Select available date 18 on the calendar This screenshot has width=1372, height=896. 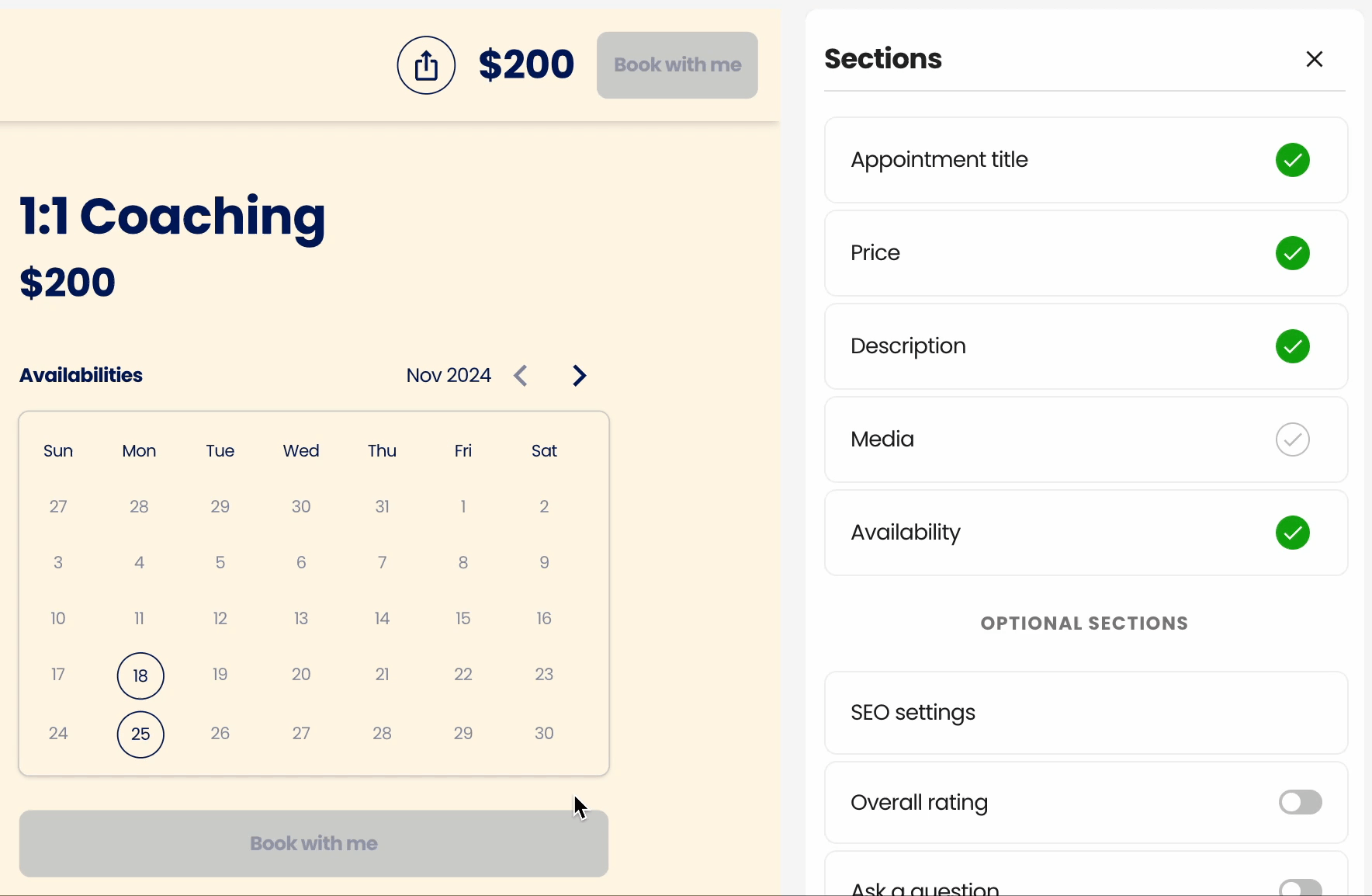(x=140, y=675)
